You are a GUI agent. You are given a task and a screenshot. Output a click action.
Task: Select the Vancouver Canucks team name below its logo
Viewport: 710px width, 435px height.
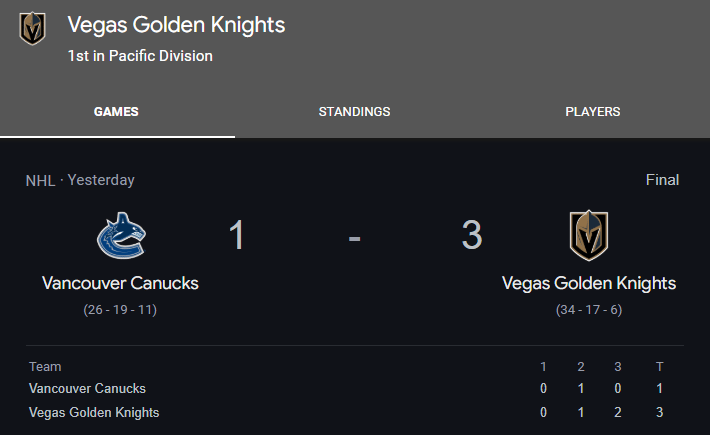coord(120,283)
